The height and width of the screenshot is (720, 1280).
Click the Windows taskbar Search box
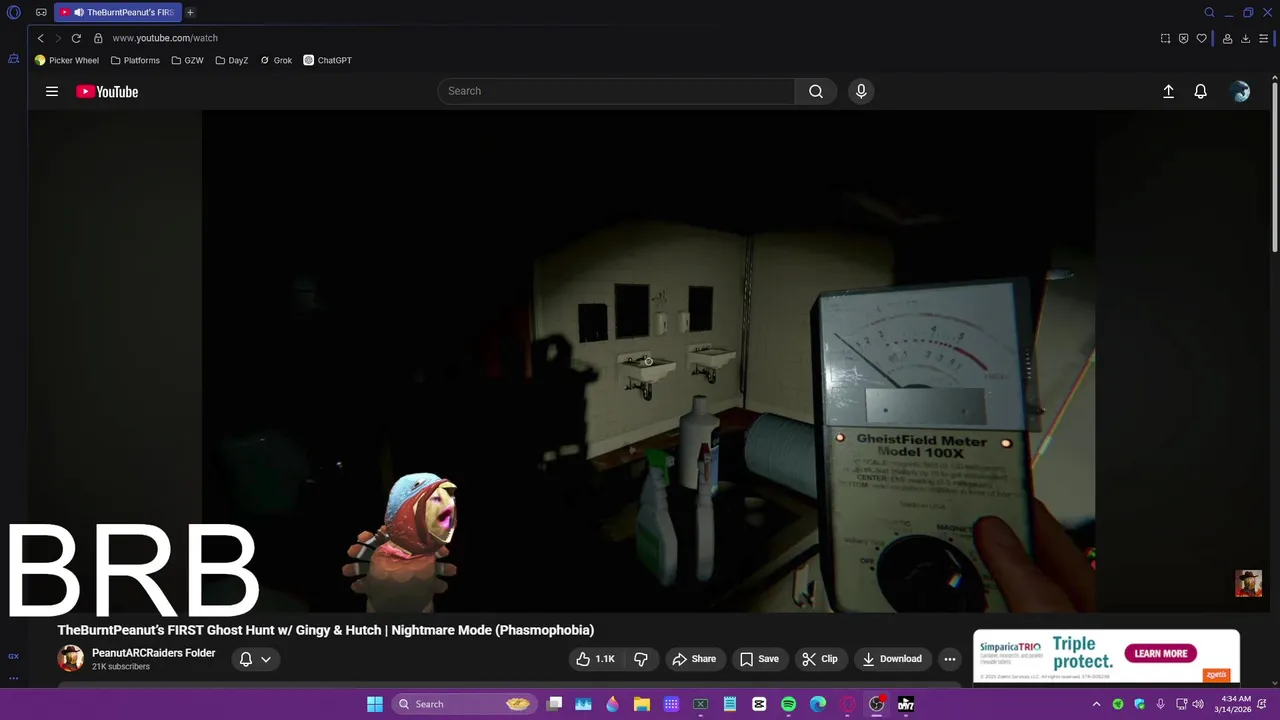click(x=463, y=704)
